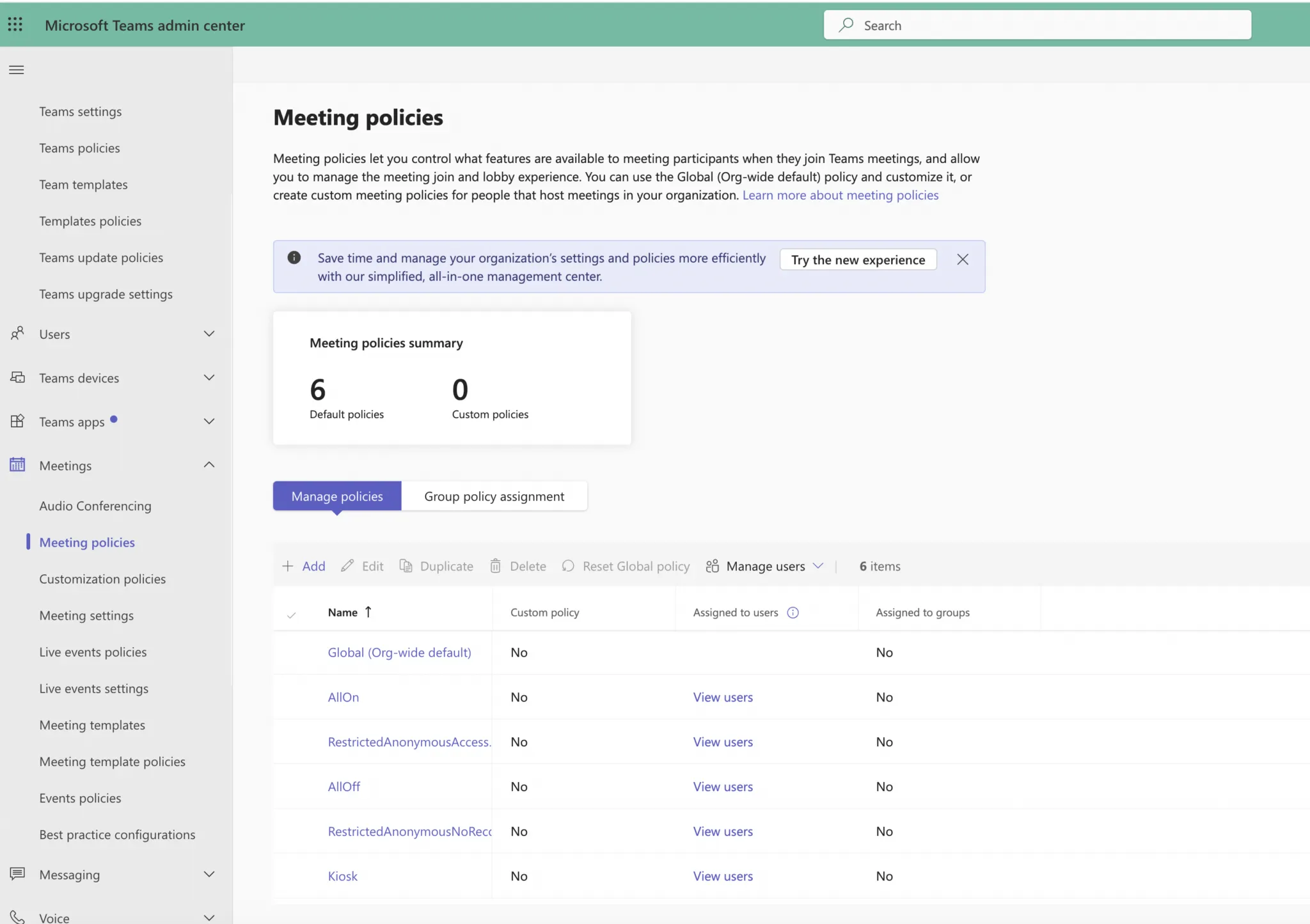Click the Custom policy column header
The image size is (1310, 924).
point(545,613)
